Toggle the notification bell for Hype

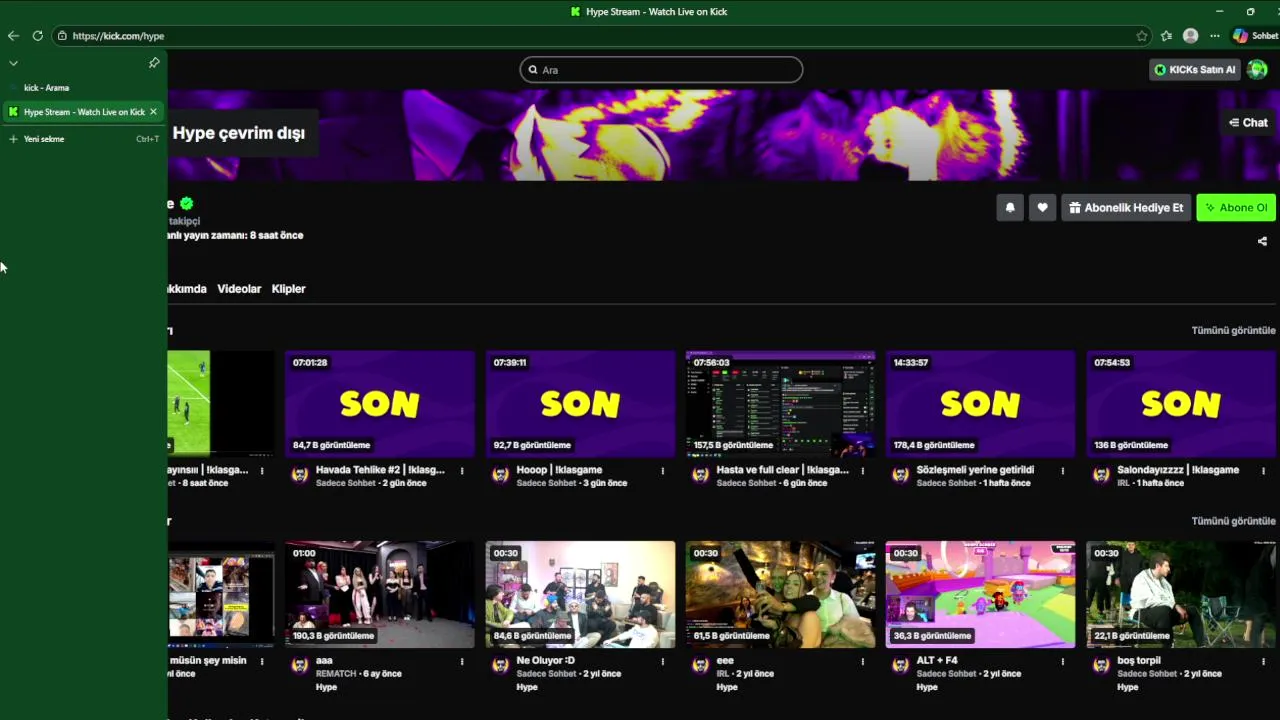click(x=1010, y=208)
